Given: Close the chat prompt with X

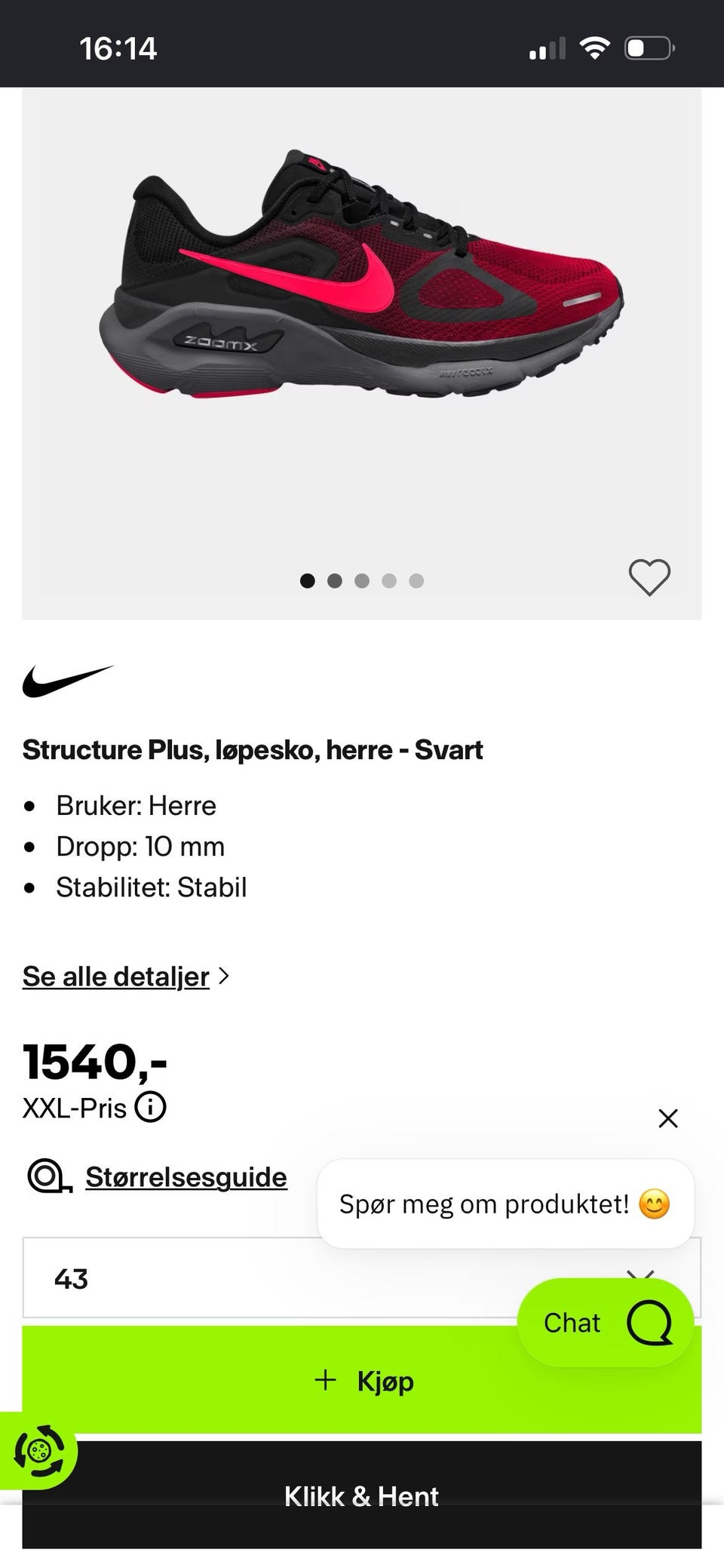Looking at the screenshot, I should [x=668, y=1118].
